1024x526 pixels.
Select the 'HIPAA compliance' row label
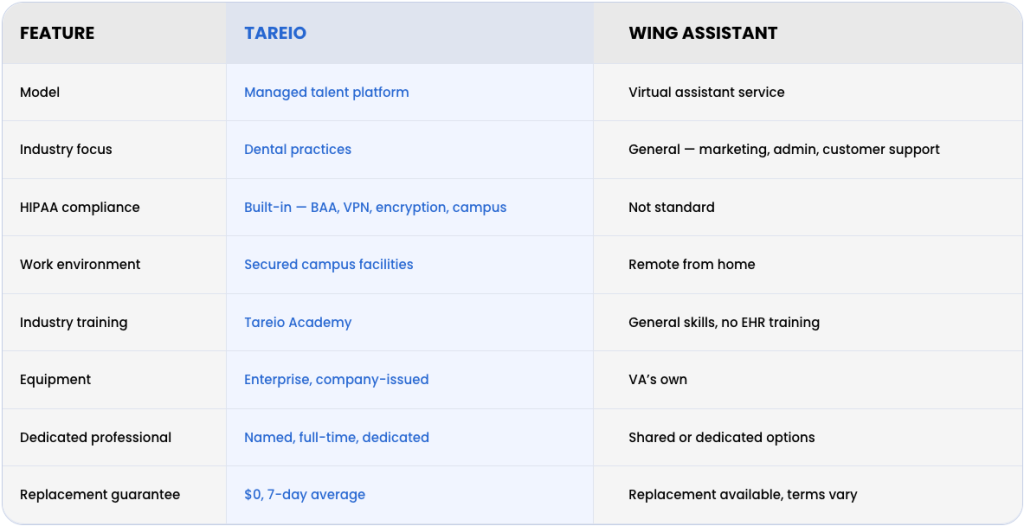click(80, 207)
